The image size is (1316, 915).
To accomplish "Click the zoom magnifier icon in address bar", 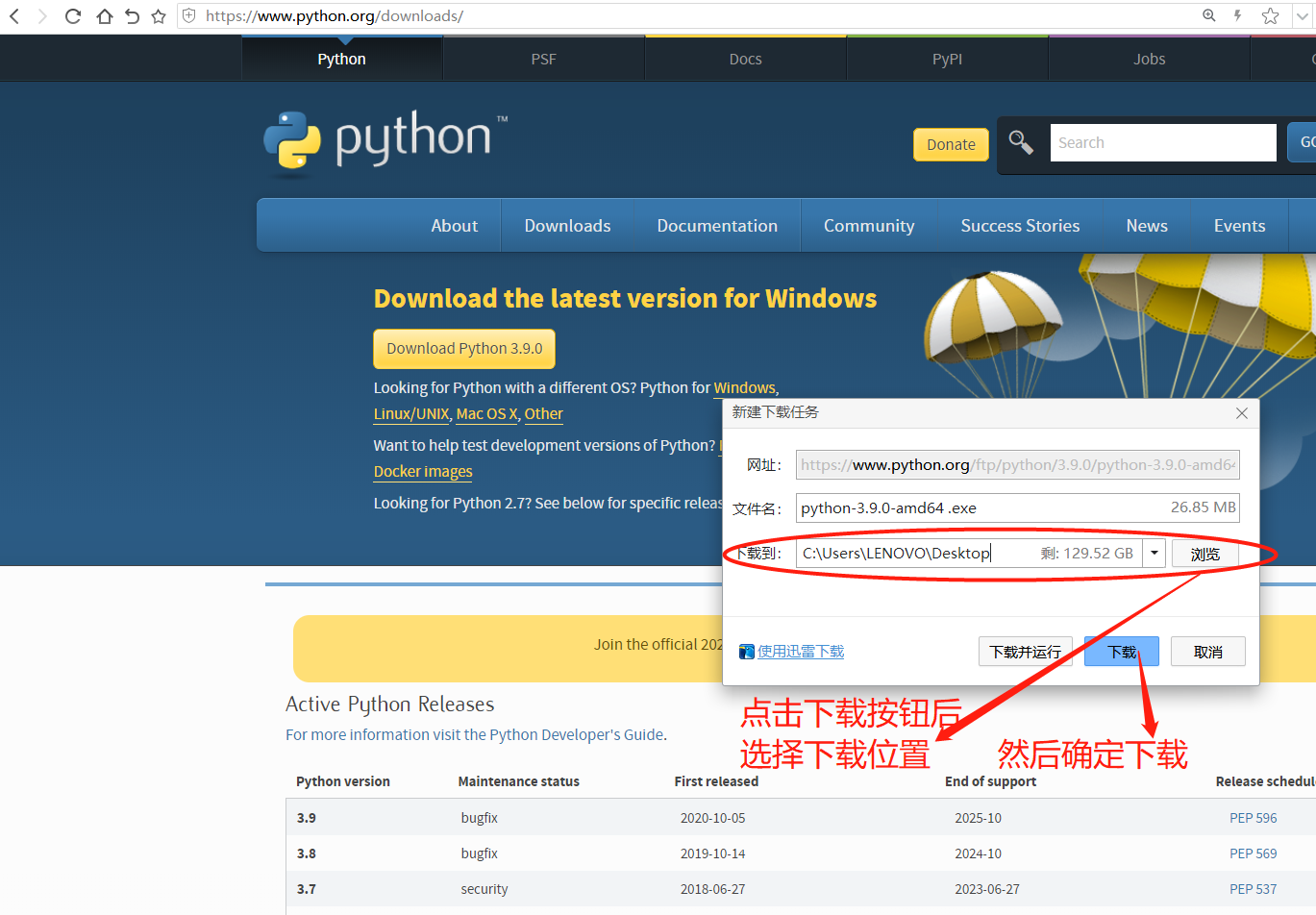I will click(1209, 15).
